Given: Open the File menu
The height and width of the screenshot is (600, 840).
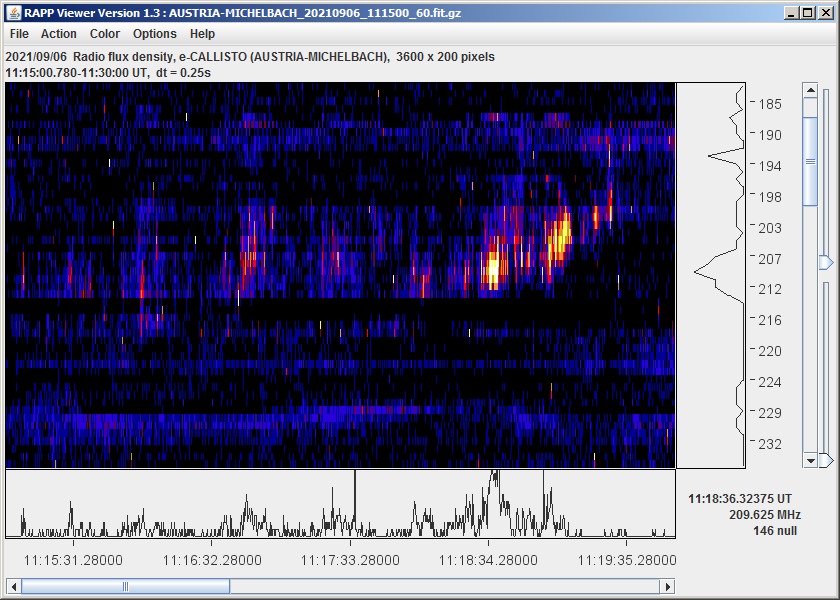Looking at the screenshot, I should pos(19,34).
